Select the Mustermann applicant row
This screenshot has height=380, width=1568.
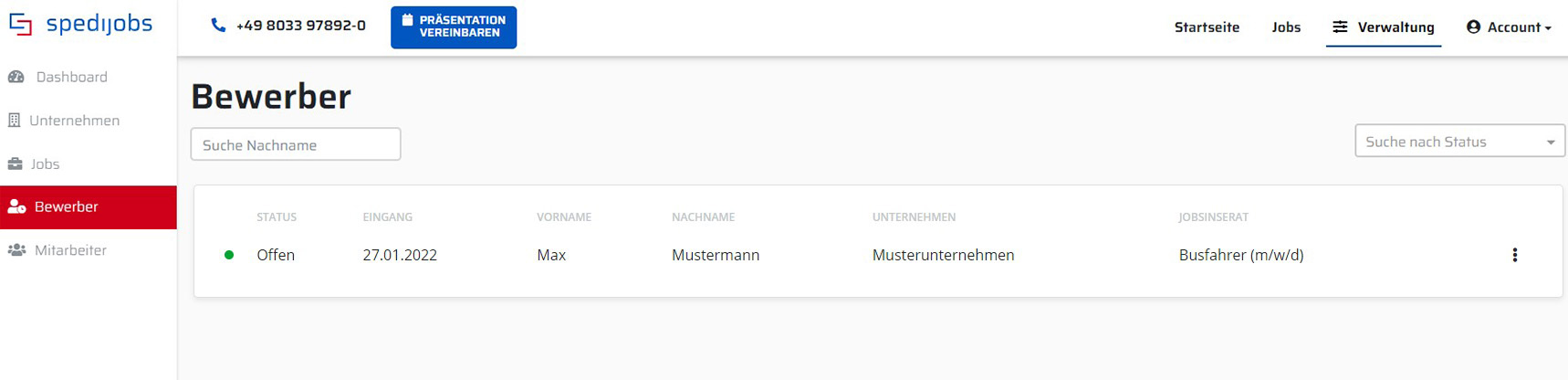(x=716, y=255)
